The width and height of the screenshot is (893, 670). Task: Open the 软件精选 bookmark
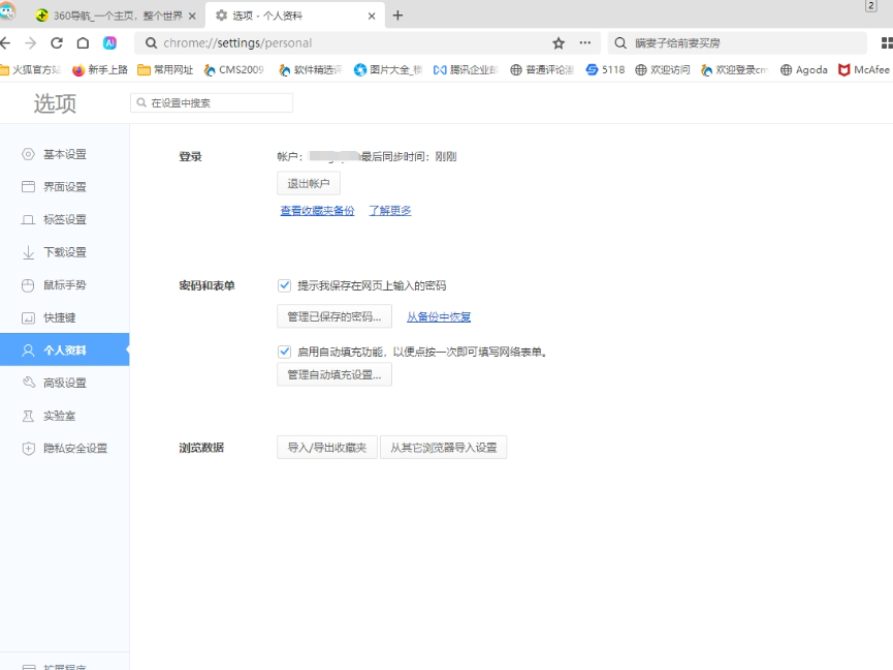tap(310, 70)
